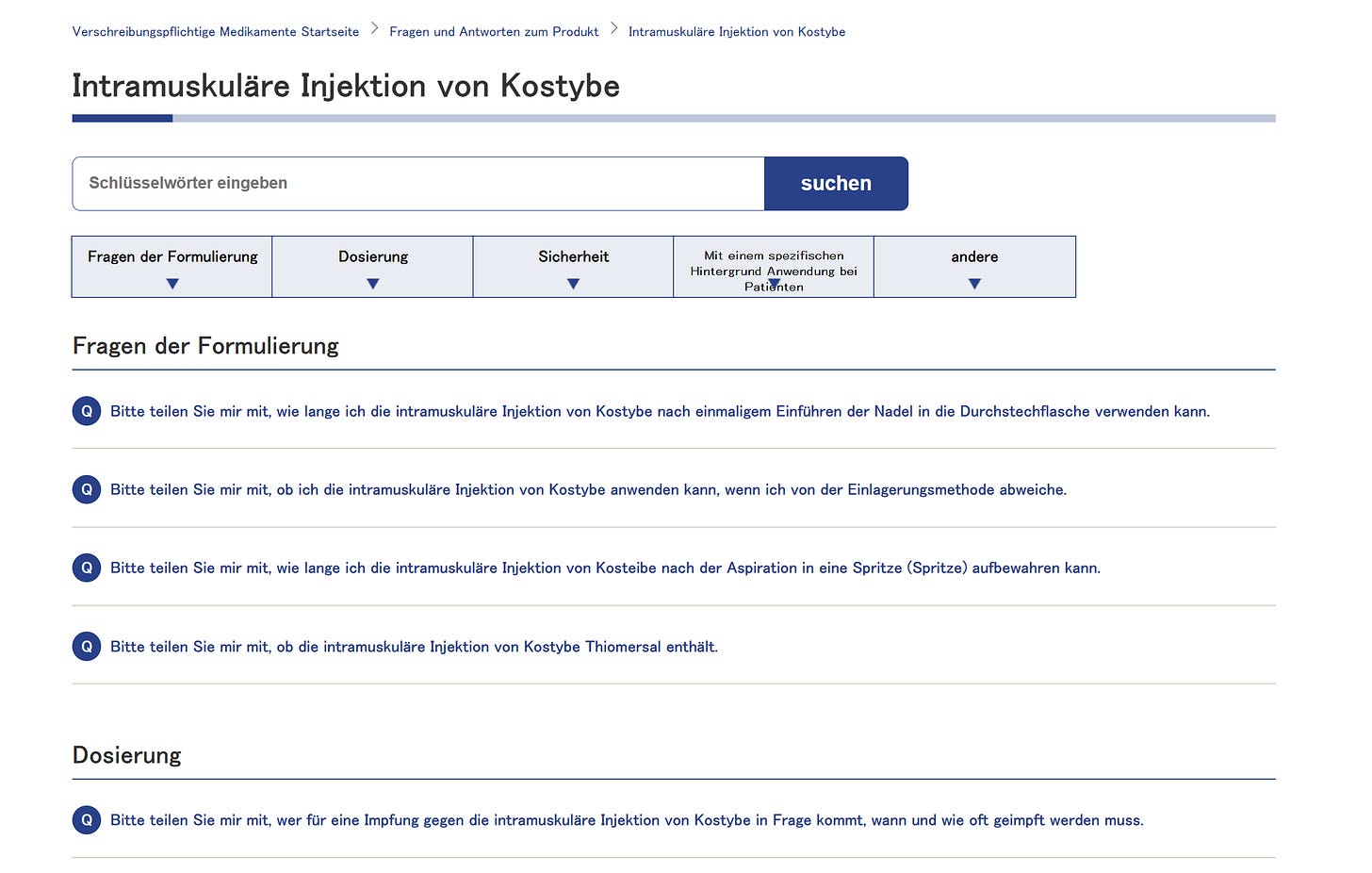The height and width of the screenshot is (873, 1372).
Task: Click the Q icon beside the Spritze aufbewahren question
Action: [87, 568]
